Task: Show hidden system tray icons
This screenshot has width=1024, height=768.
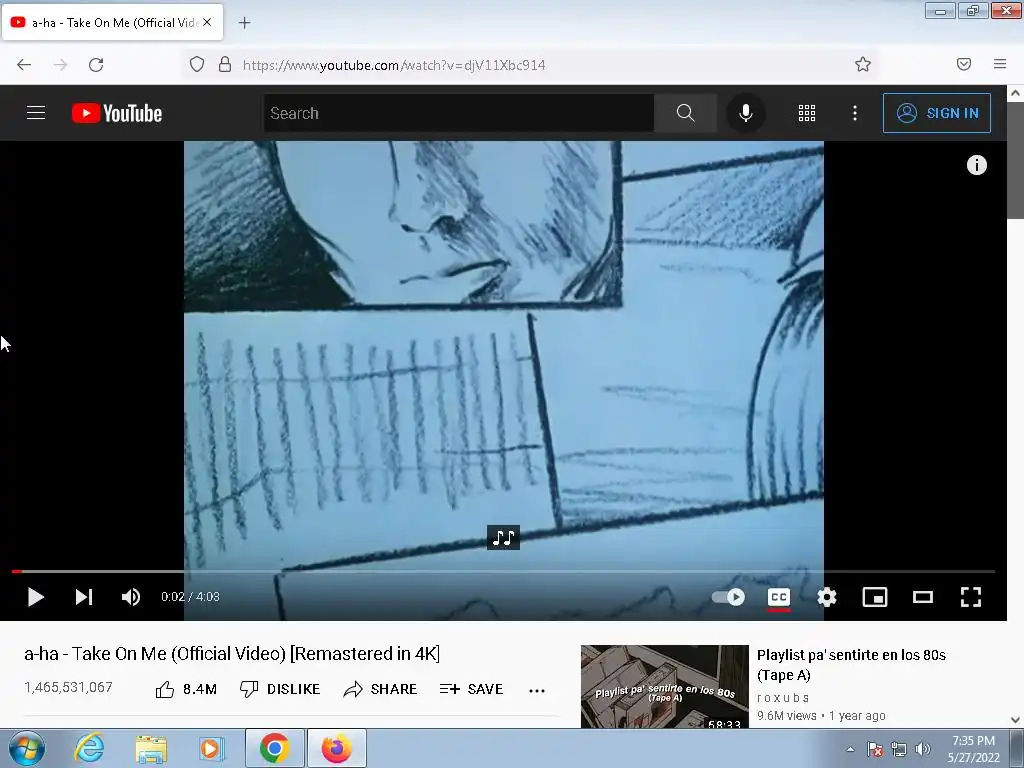Action: click(850, 749)
